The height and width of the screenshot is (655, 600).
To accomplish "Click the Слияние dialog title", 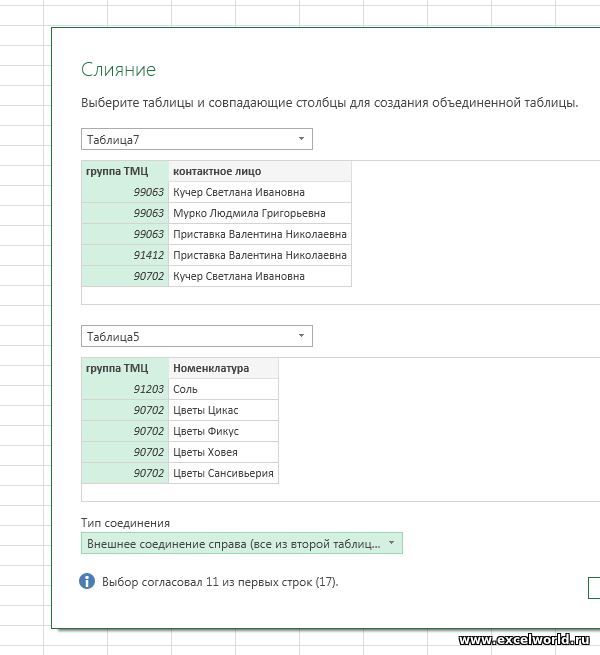I will [x=118, y=69].
